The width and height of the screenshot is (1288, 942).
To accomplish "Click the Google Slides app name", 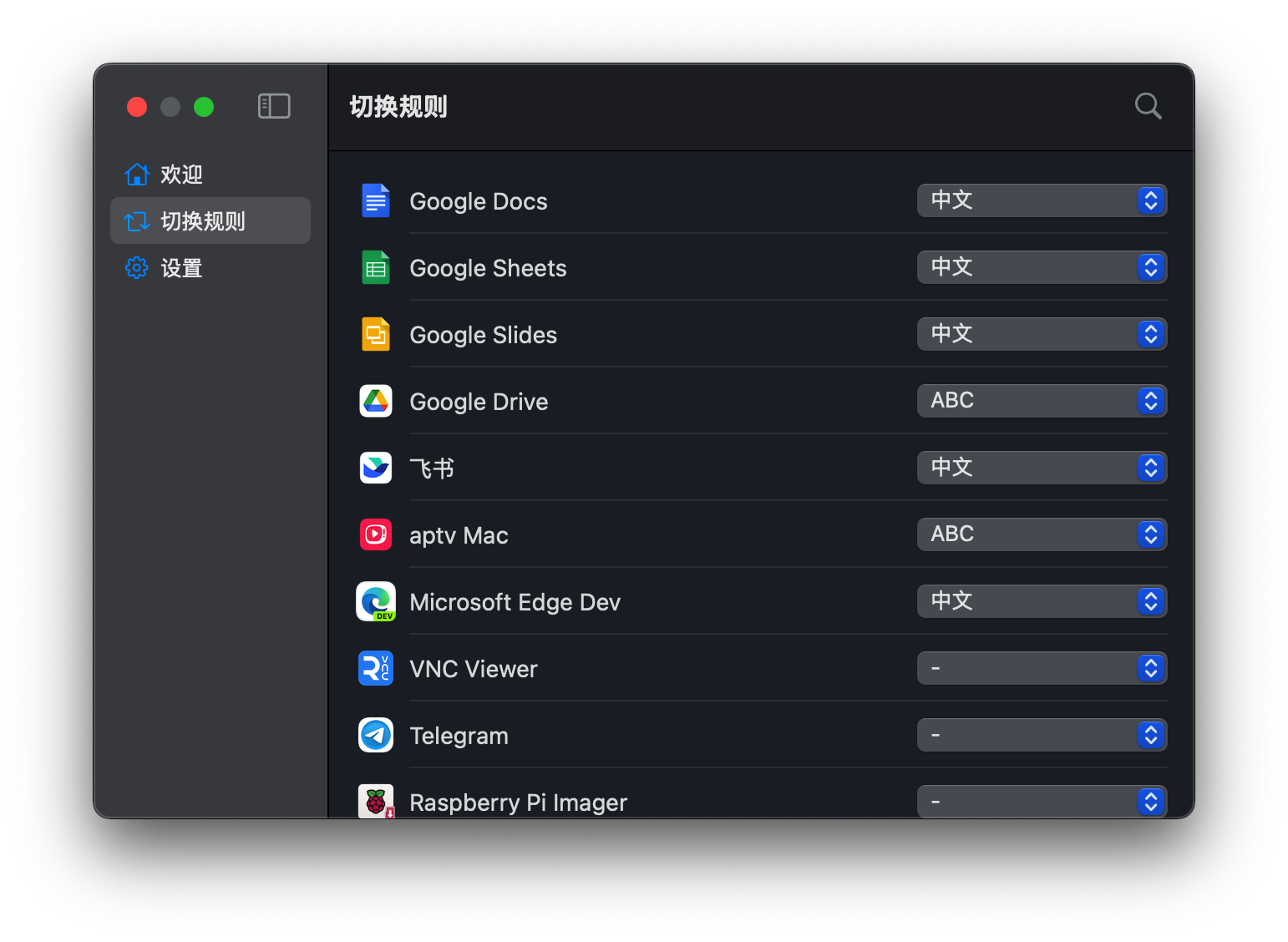I will click(x=483, y=335).
